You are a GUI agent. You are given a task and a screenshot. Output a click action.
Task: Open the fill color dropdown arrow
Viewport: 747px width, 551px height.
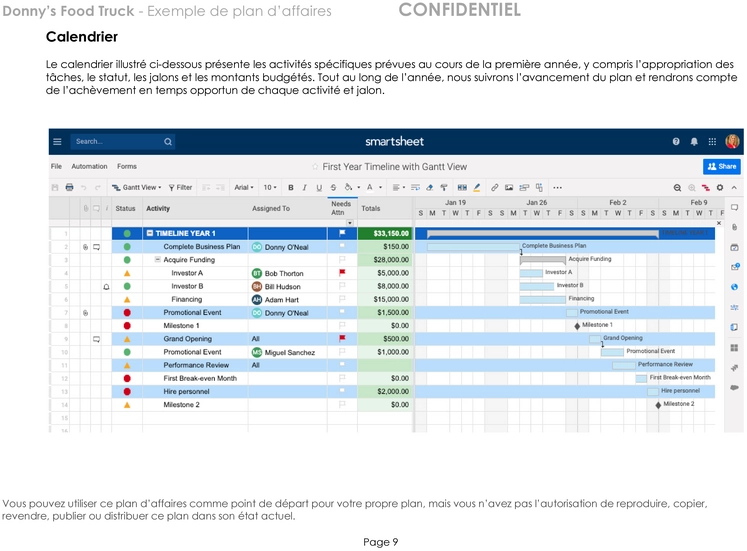[x=358, y=188]
